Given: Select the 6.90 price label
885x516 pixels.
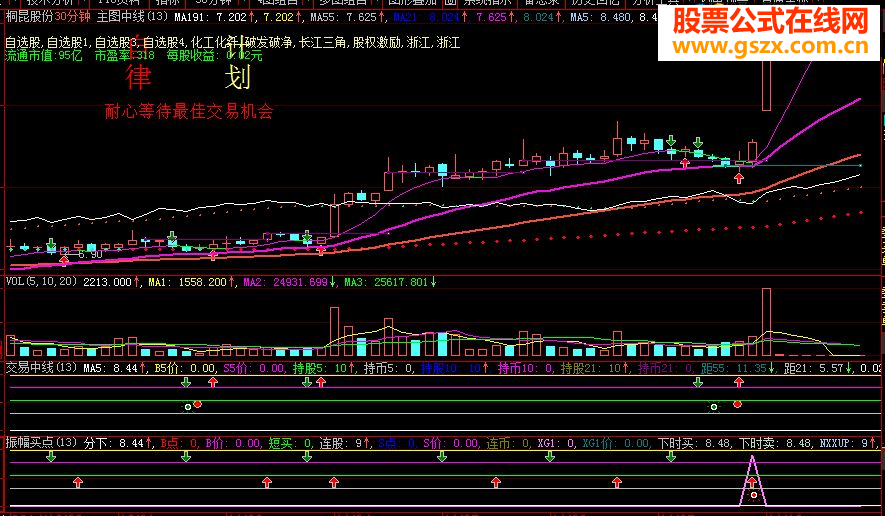Looking at the screenshot, I should click(91, 255).
